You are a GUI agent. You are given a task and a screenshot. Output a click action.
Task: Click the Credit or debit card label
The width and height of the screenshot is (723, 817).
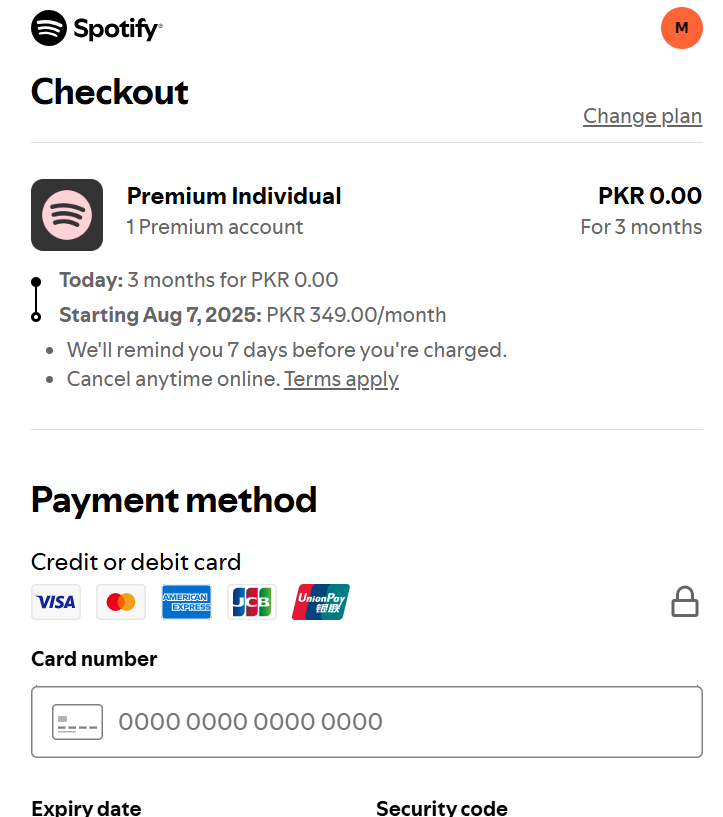[136, 562]
